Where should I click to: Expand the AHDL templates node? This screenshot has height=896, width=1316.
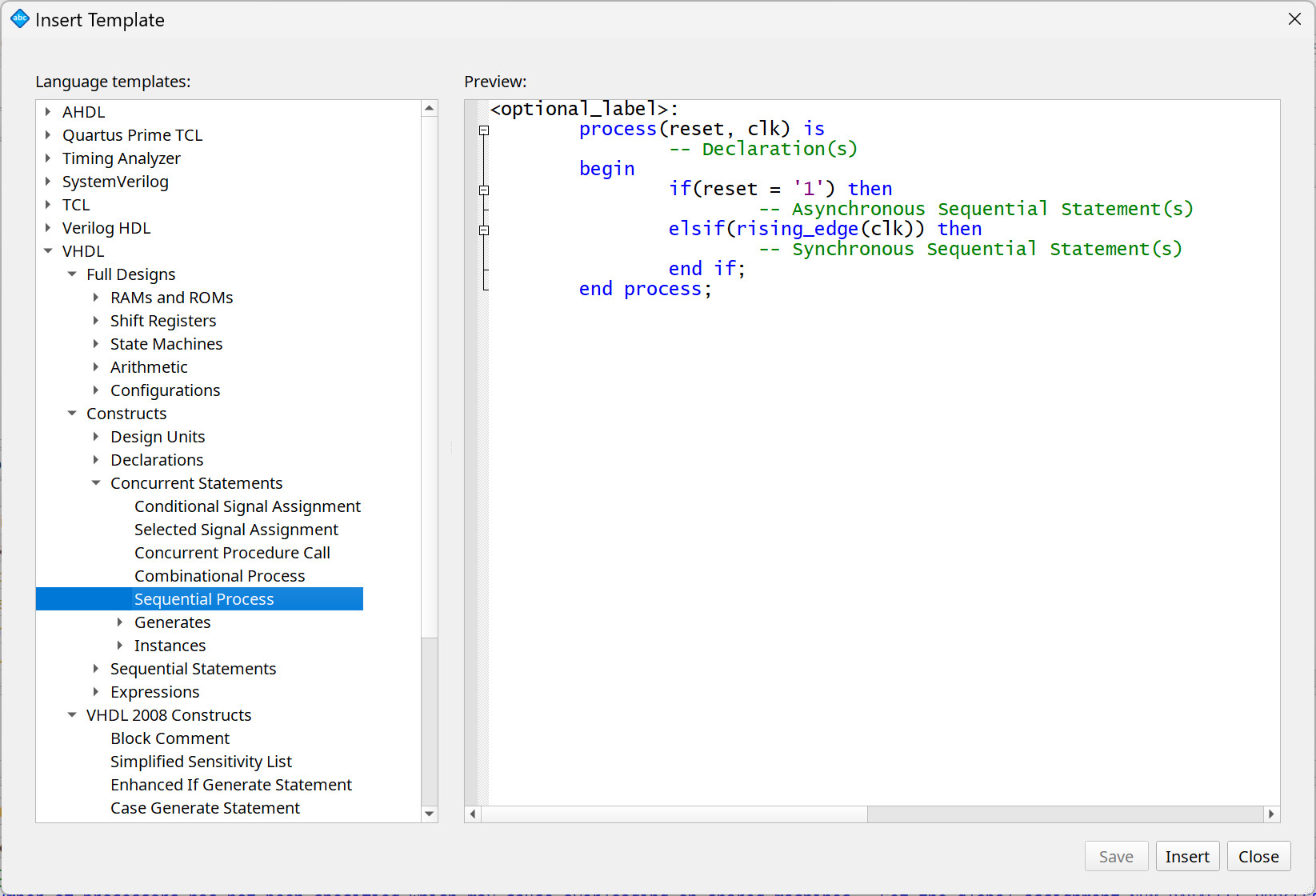click(48, 112)
